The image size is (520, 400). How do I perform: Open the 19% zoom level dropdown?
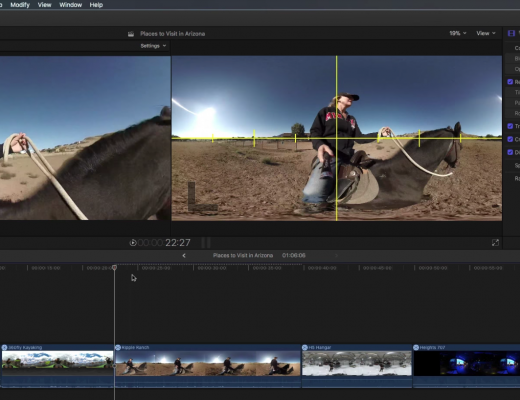coord(458,33)
